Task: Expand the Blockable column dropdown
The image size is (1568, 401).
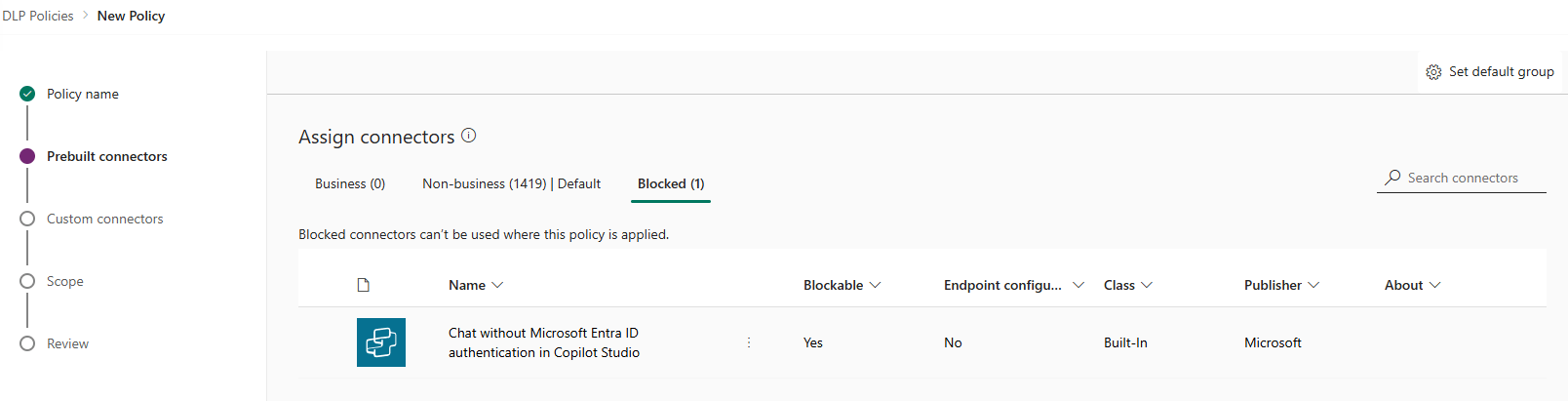Action: point(875,285)
